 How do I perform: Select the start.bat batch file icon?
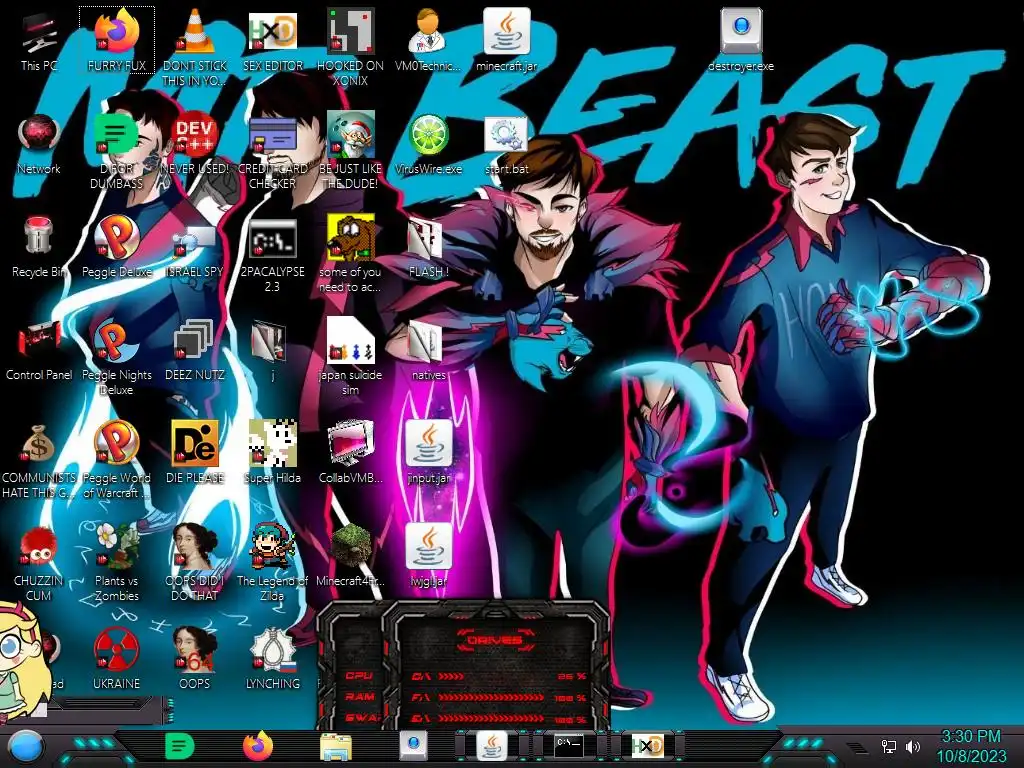pos(506,144)
